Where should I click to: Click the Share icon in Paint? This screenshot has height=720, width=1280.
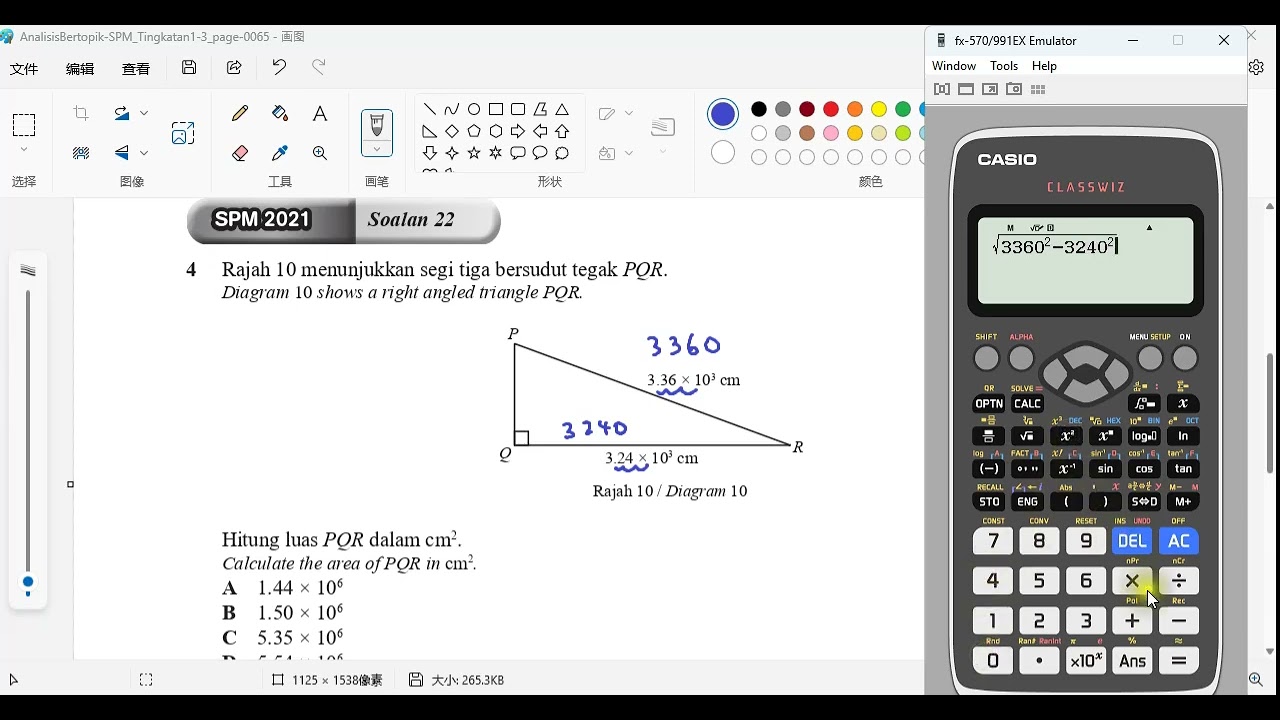234,68
